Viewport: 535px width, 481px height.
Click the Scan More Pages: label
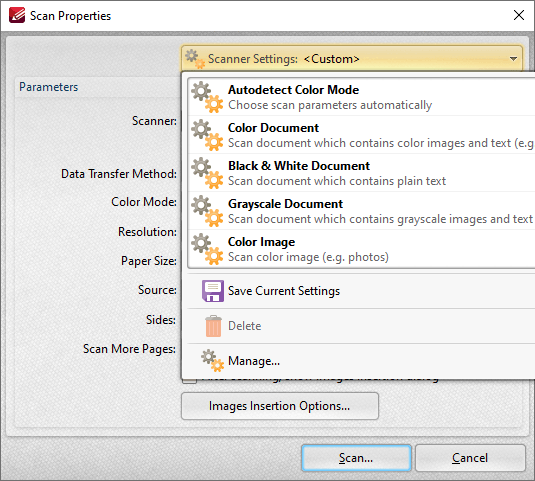[x=129, y=349]
